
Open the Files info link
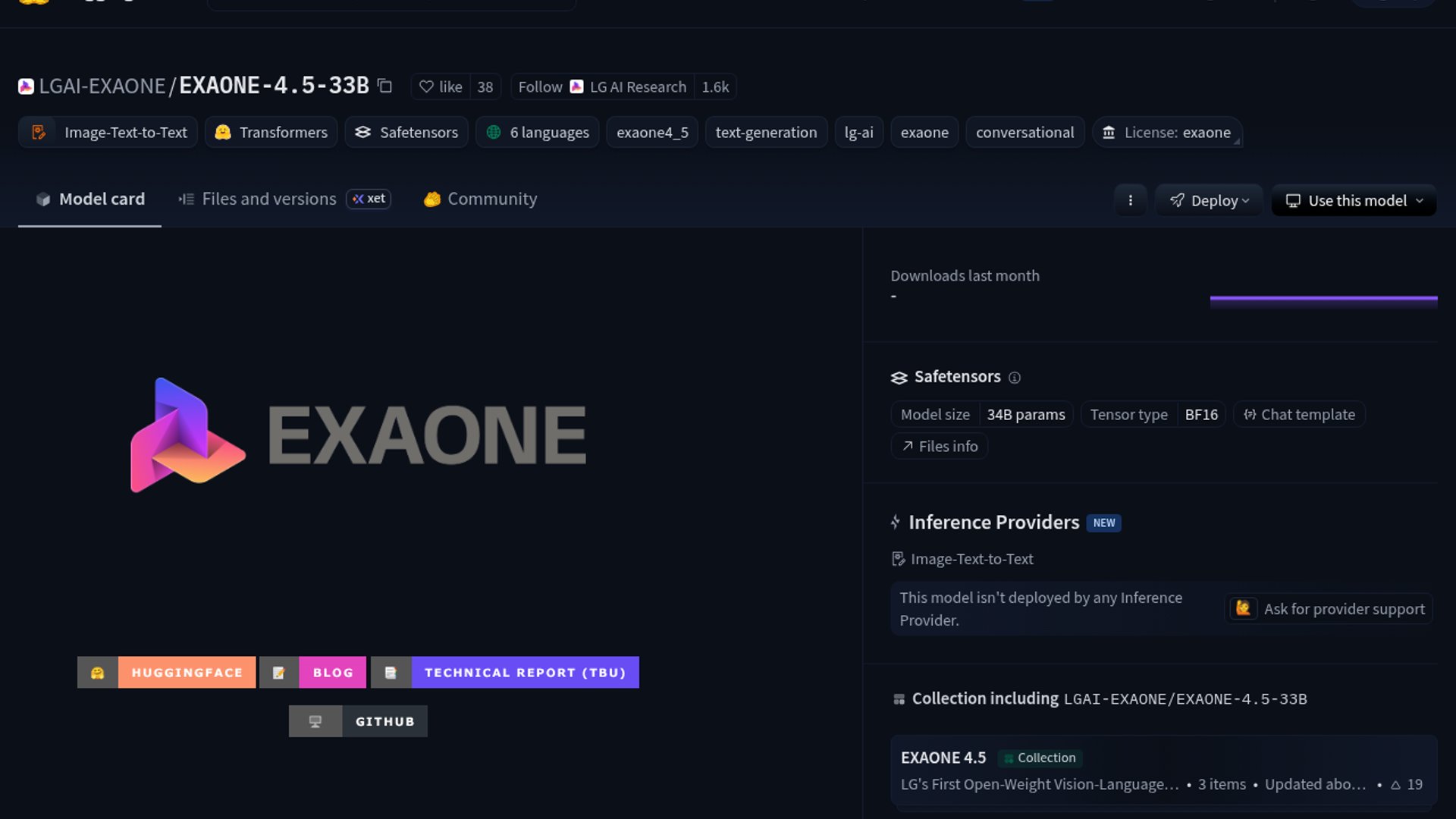(x=940, y=446)
